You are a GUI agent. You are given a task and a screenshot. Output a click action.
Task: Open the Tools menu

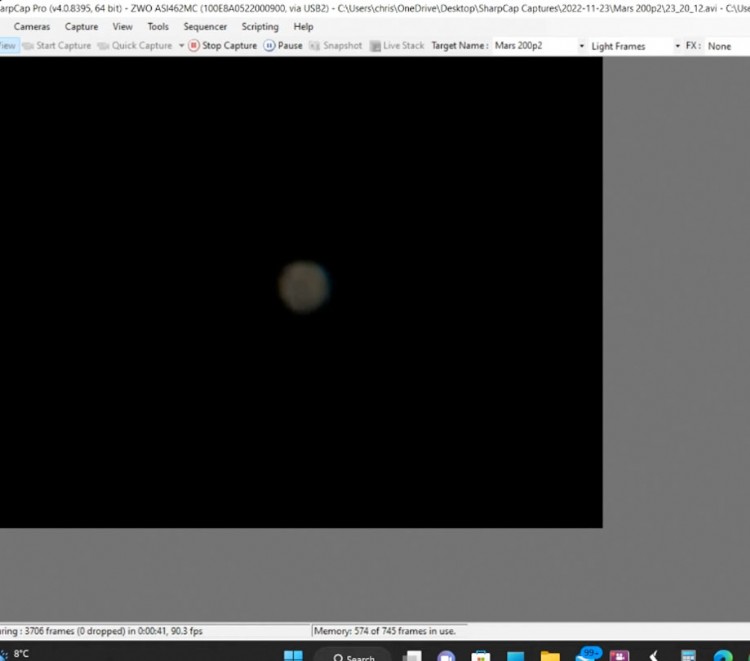pyautogui.click(x=158, y=27)
